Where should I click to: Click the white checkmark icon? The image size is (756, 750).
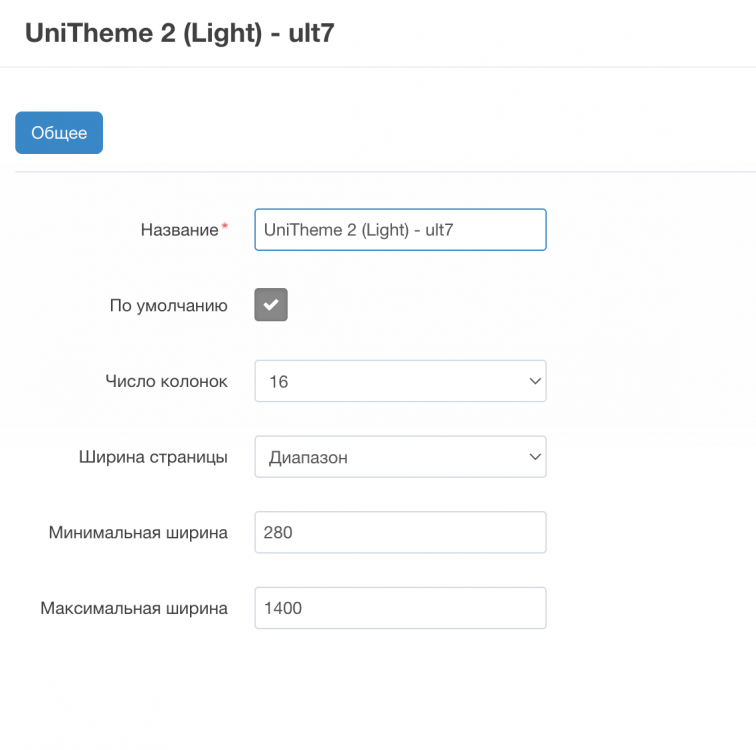pyautogui.click(x=271, y=305)
